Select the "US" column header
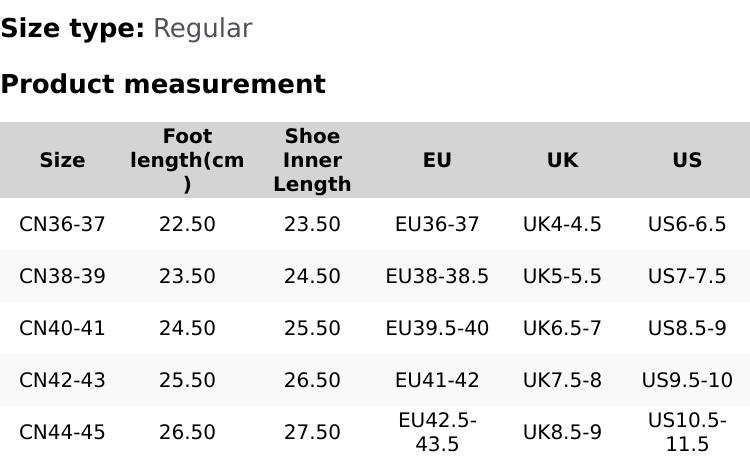The height and width of the screenshot is (458, 750). [687, 160]
